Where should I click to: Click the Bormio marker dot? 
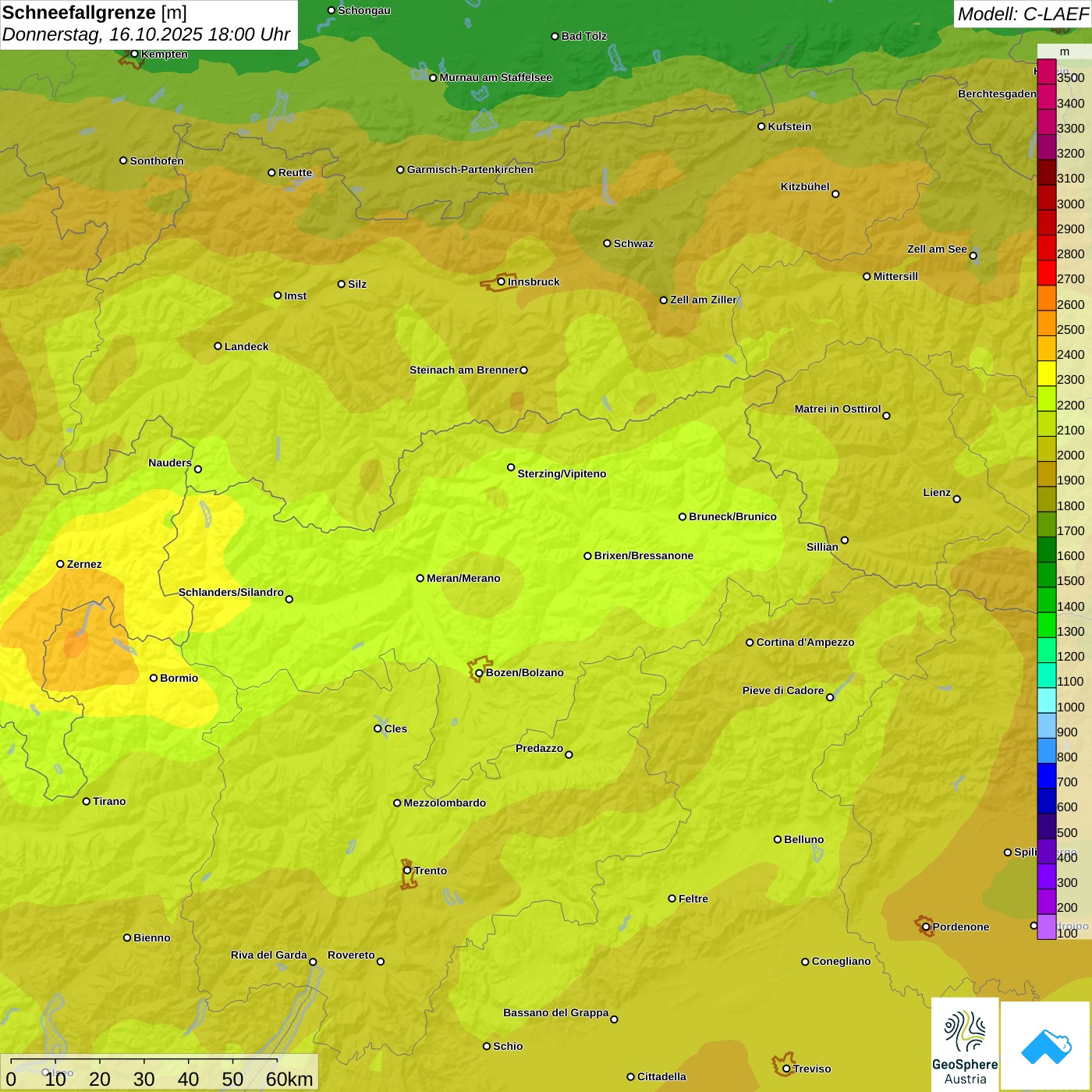point(154,678)
